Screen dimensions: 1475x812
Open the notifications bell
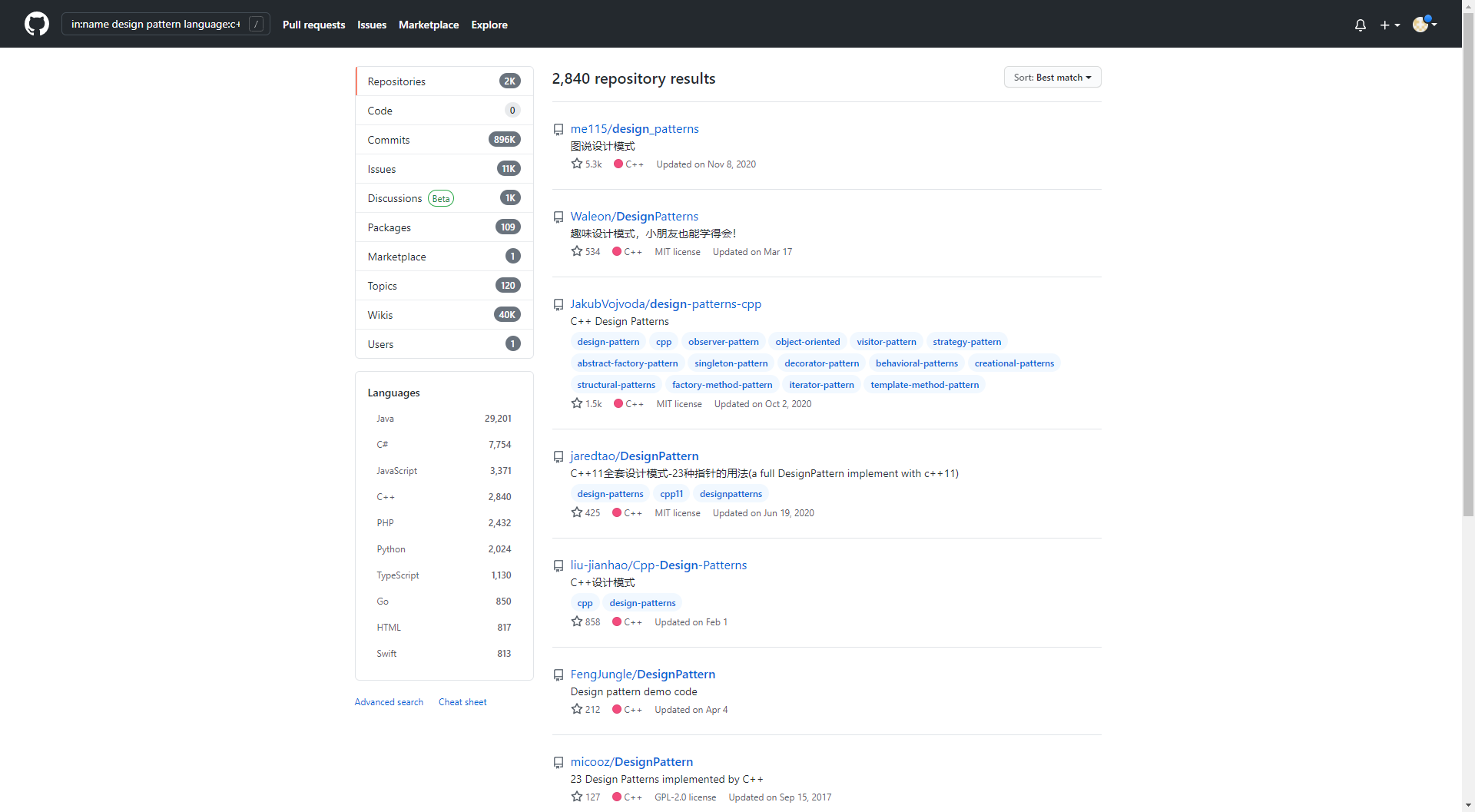(x=1360, y=25)
